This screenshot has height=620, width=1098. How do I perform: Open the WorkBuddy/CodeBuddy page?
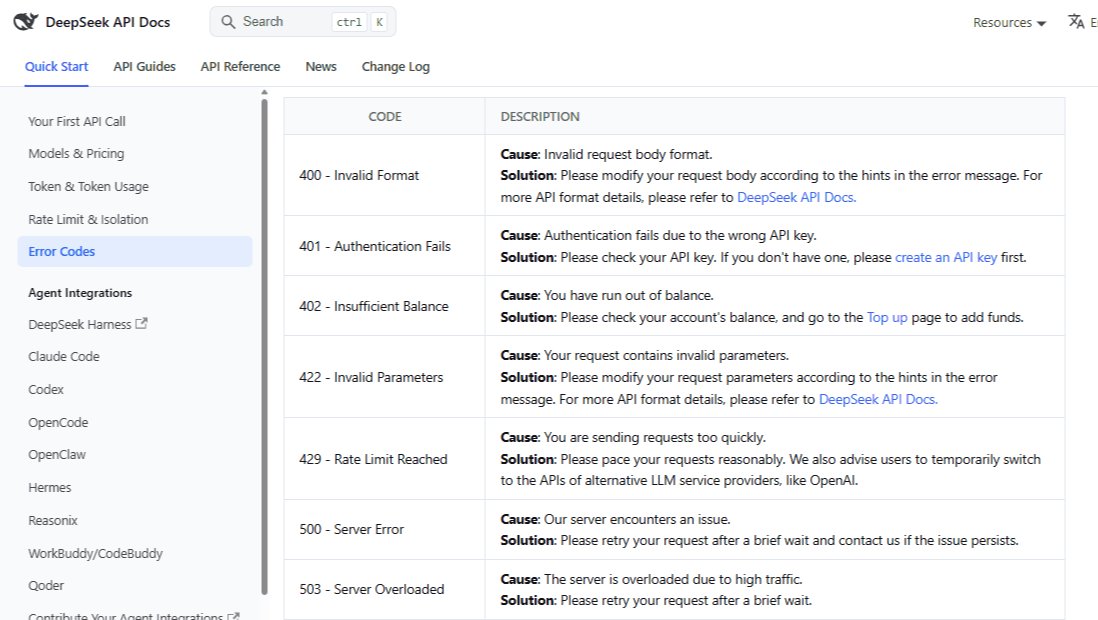pos(95,553)
